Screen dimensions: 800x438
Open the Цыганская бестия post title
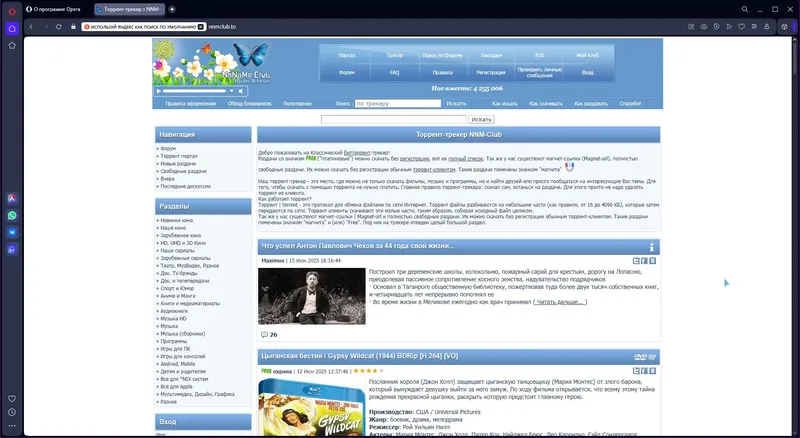[360, 356]
